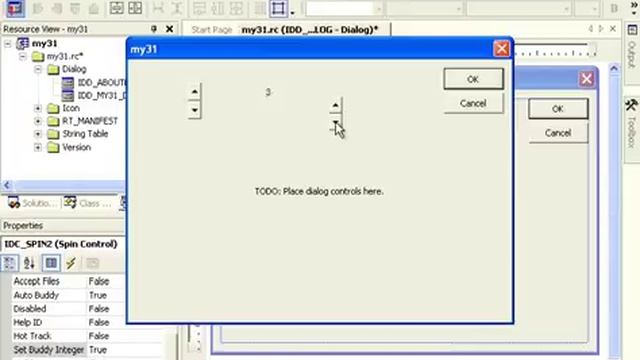This screenshot has height=360, width=640.
Task: Click the Make Same Width icon
Action: pyautogui.click(x=199, y=8)
